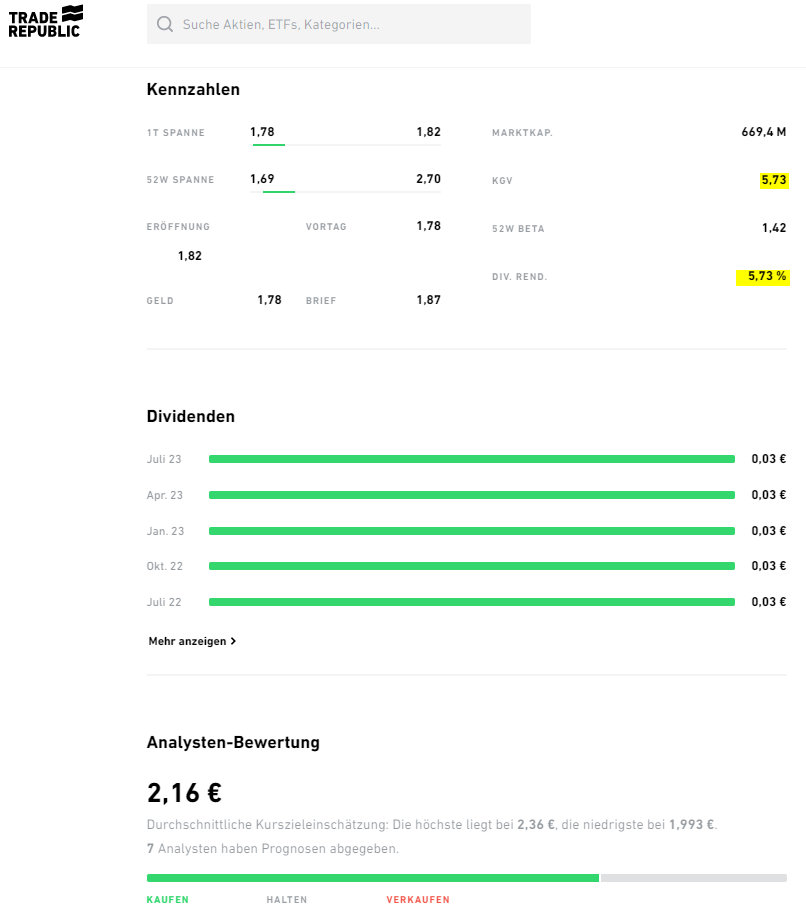Click the green part of the analyst rating bar
Image resolution: width=806 pixels, height=915 pixels.
click(372, 878)
